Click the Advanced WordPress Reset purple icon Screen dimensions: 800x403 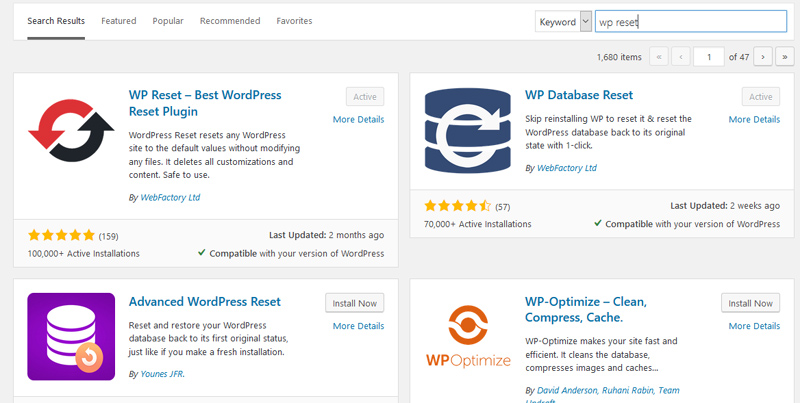pos(71,336)
